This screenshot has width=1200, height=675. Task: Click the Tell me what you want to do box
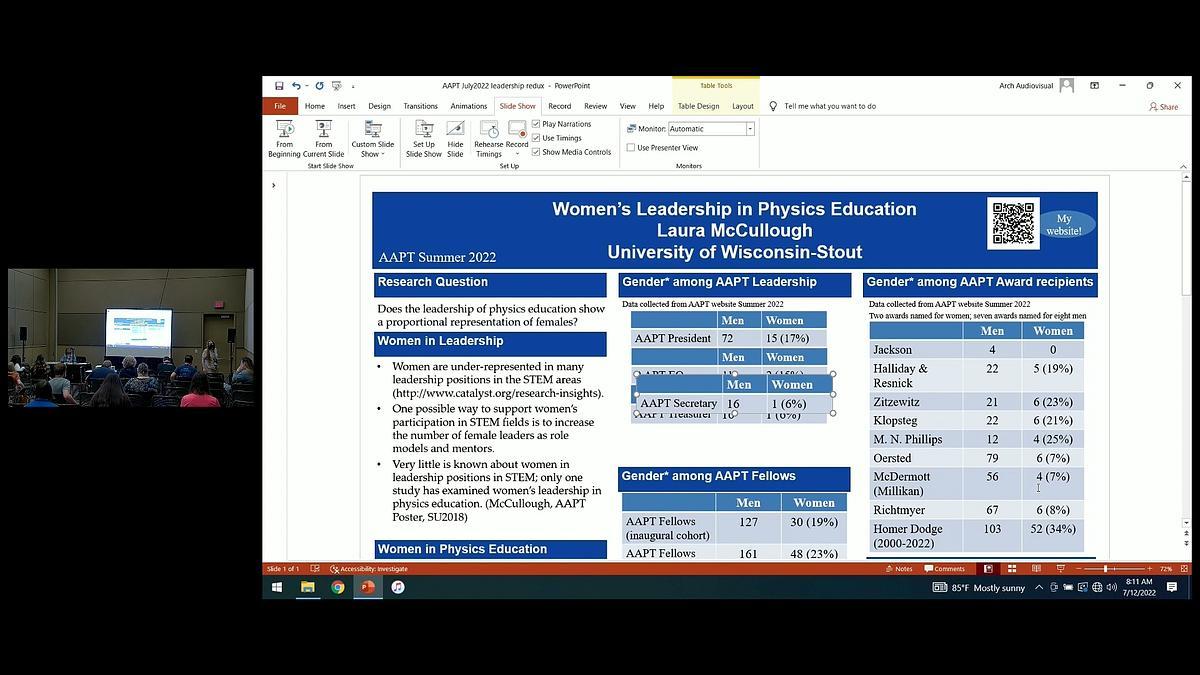pos(830,106)
